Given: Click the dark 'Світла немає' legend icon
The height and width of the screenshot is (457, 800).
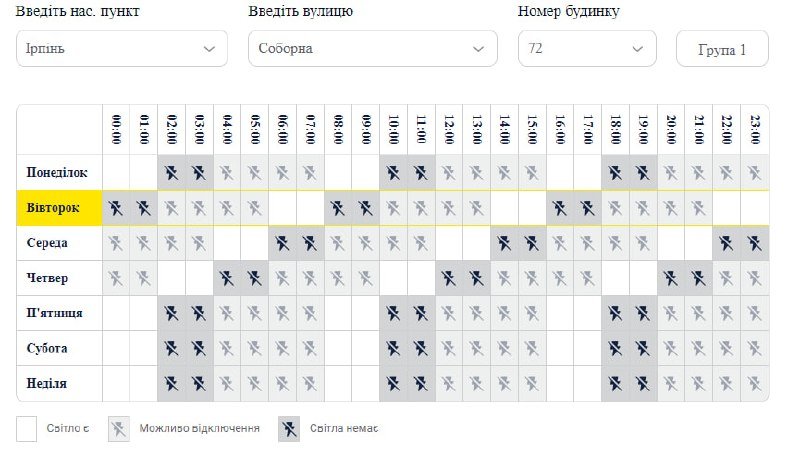Looking at the screenshot, I should pos(290,429).
